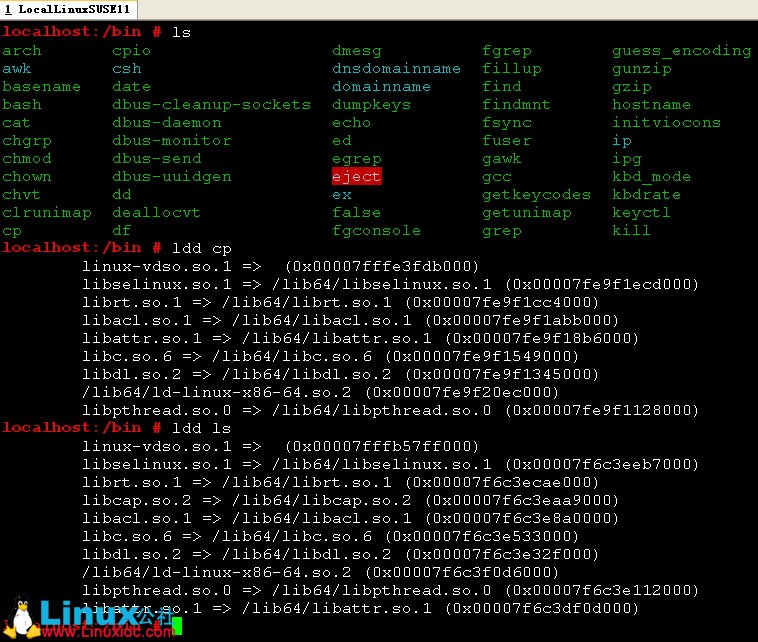Click the dbus-send entry
Viewport: 758px width, 642px height.
pyautogui.click(x=157, y=159)
